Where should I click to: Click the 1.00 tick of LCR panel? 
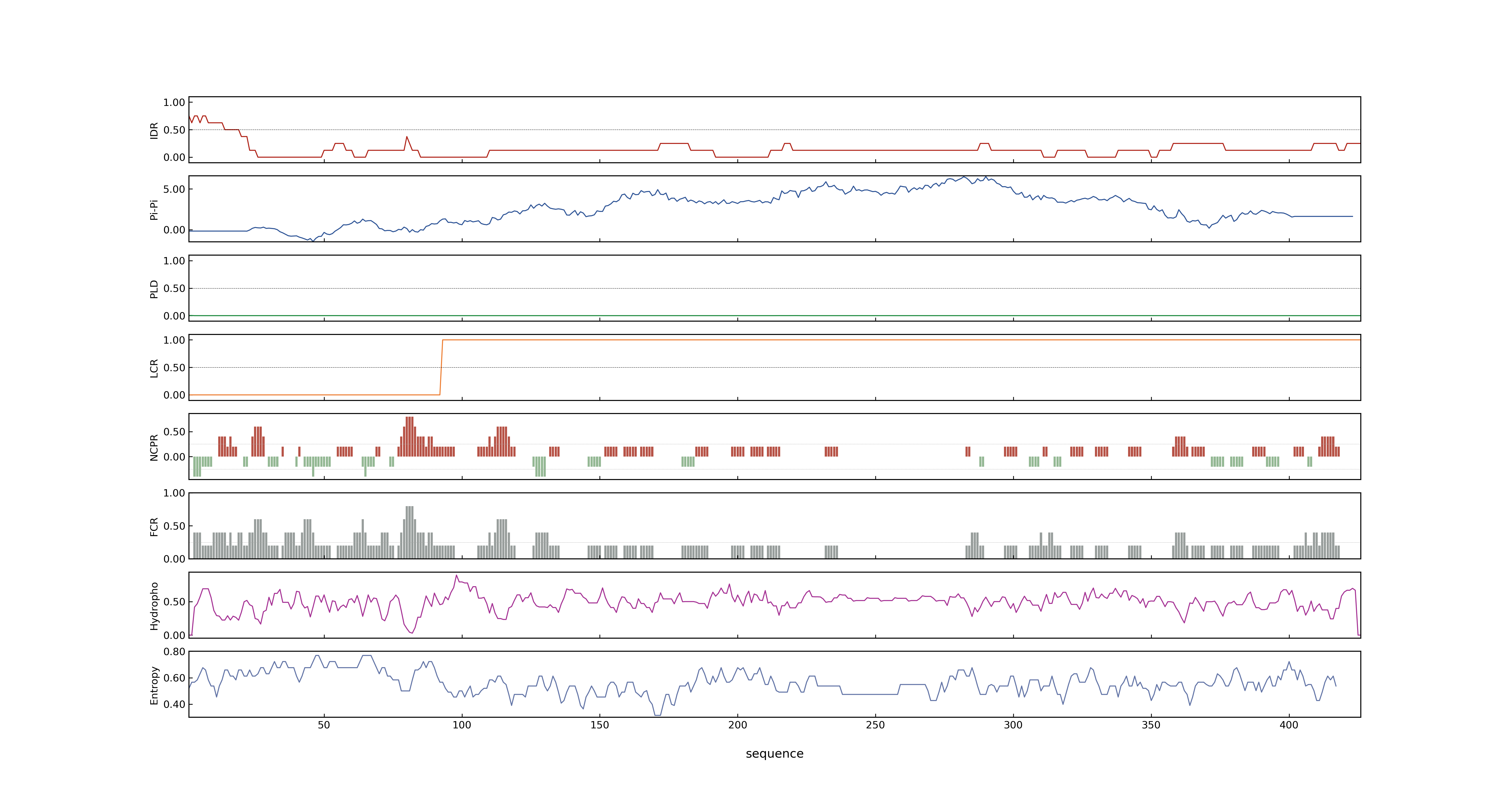[x=174, y=340]
